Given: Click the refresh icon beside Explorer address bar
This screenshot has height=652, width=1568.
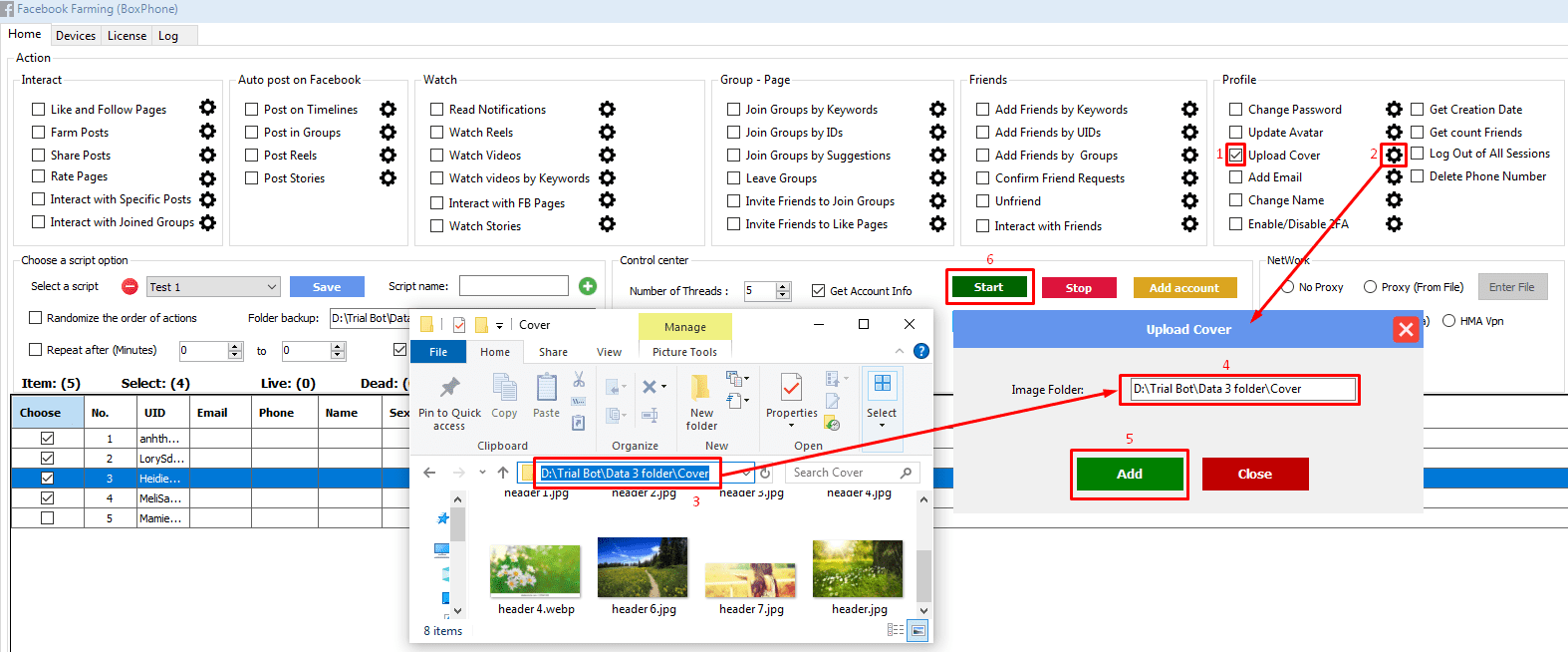Looking at the screenshot, I should click(765, 474).
